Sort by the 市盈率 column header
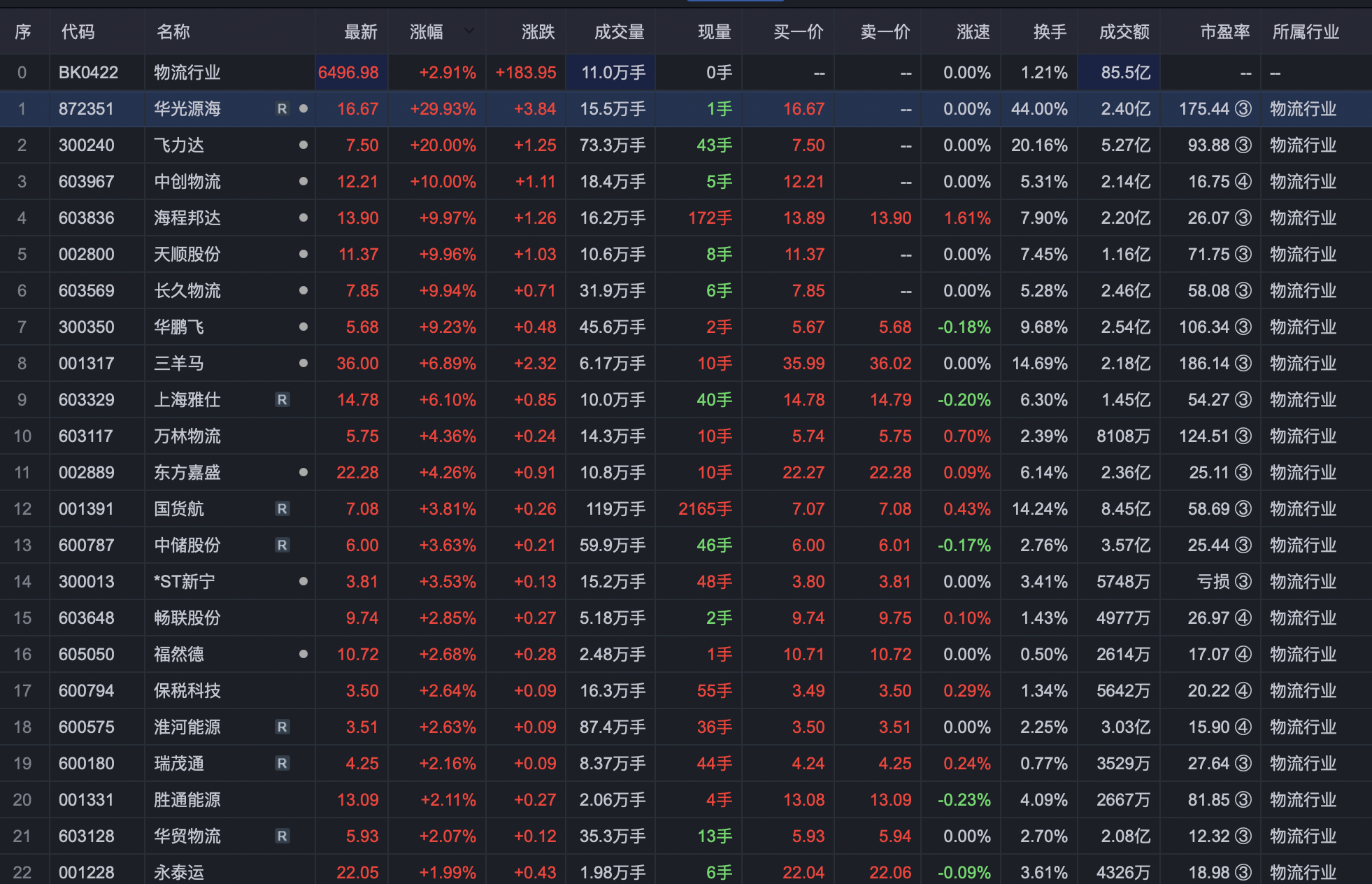Screen dimensions: 1372x884 [1224, 32]
